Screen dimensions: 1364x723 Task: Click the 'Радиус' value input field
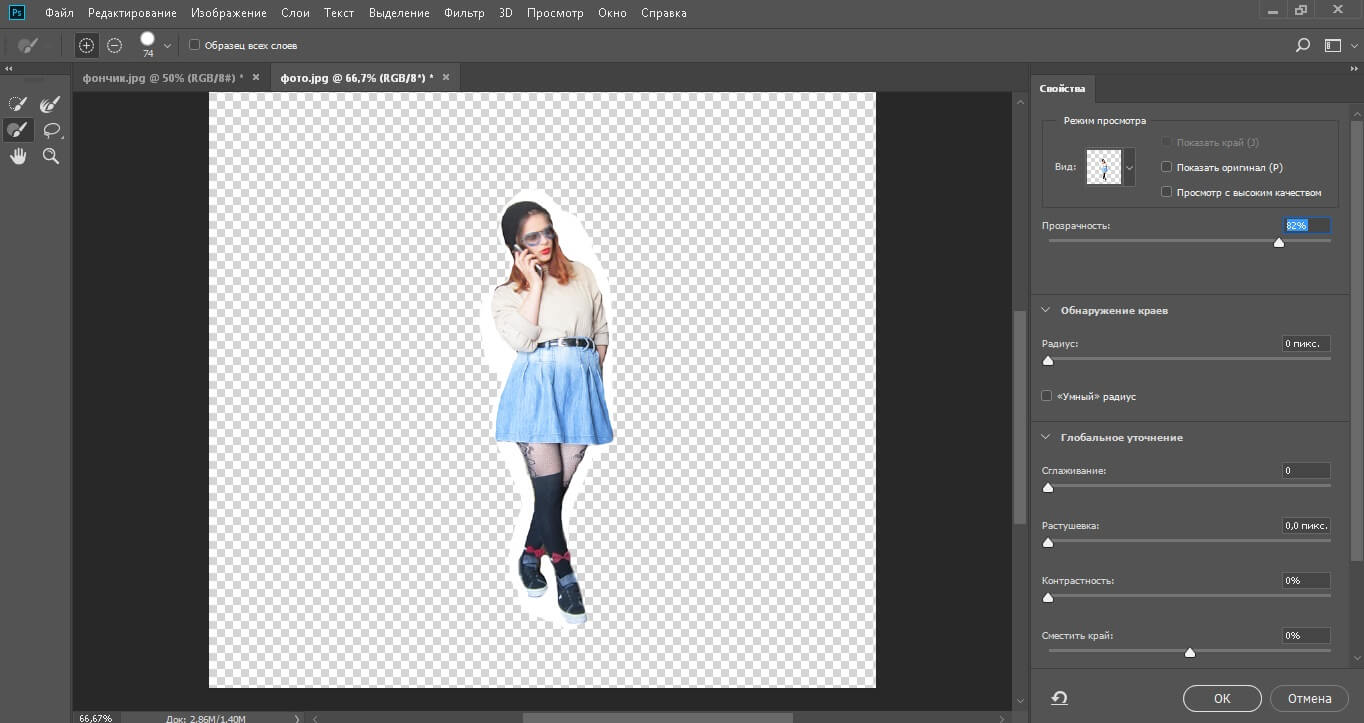(1306, 344)
